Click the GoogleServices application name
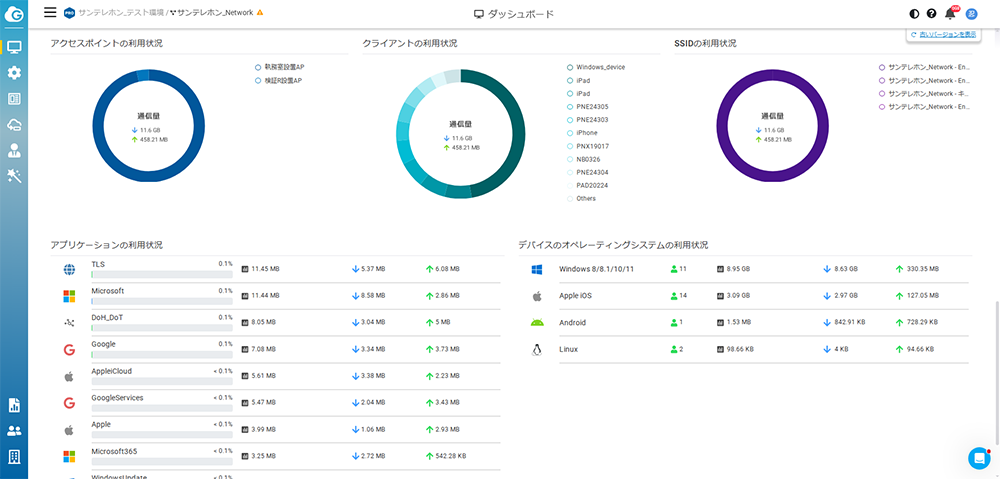The width and height of the screenshot is (1000, 479). coord(117,397)
